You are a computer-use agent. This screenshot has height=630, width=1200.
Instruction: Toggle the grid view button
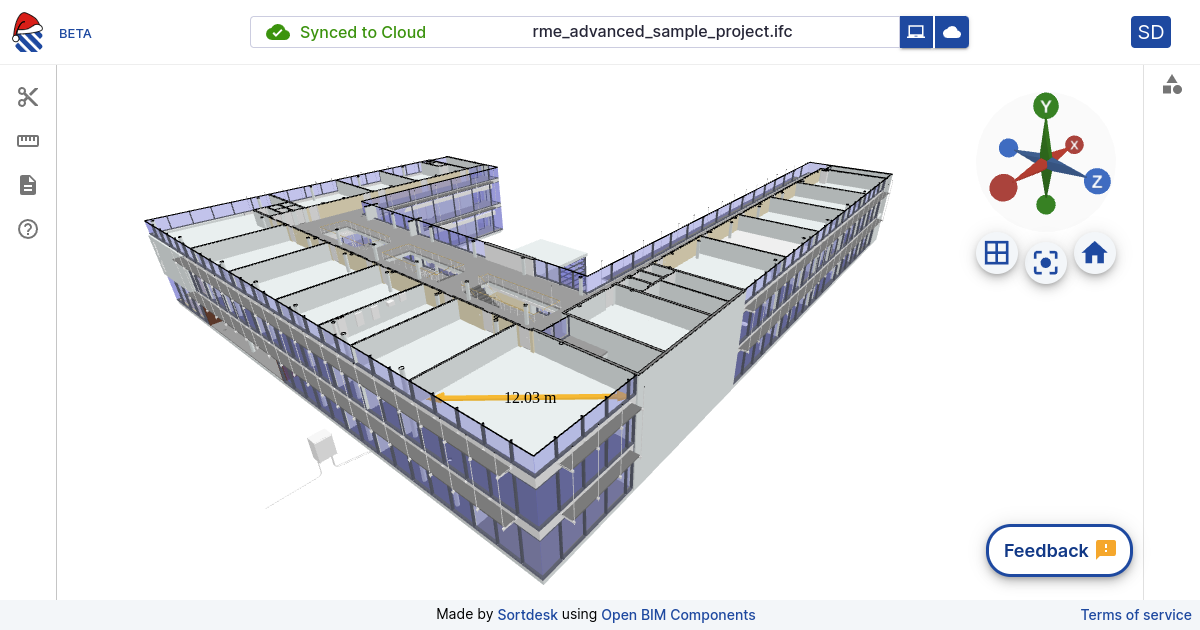tap(996, 253)
